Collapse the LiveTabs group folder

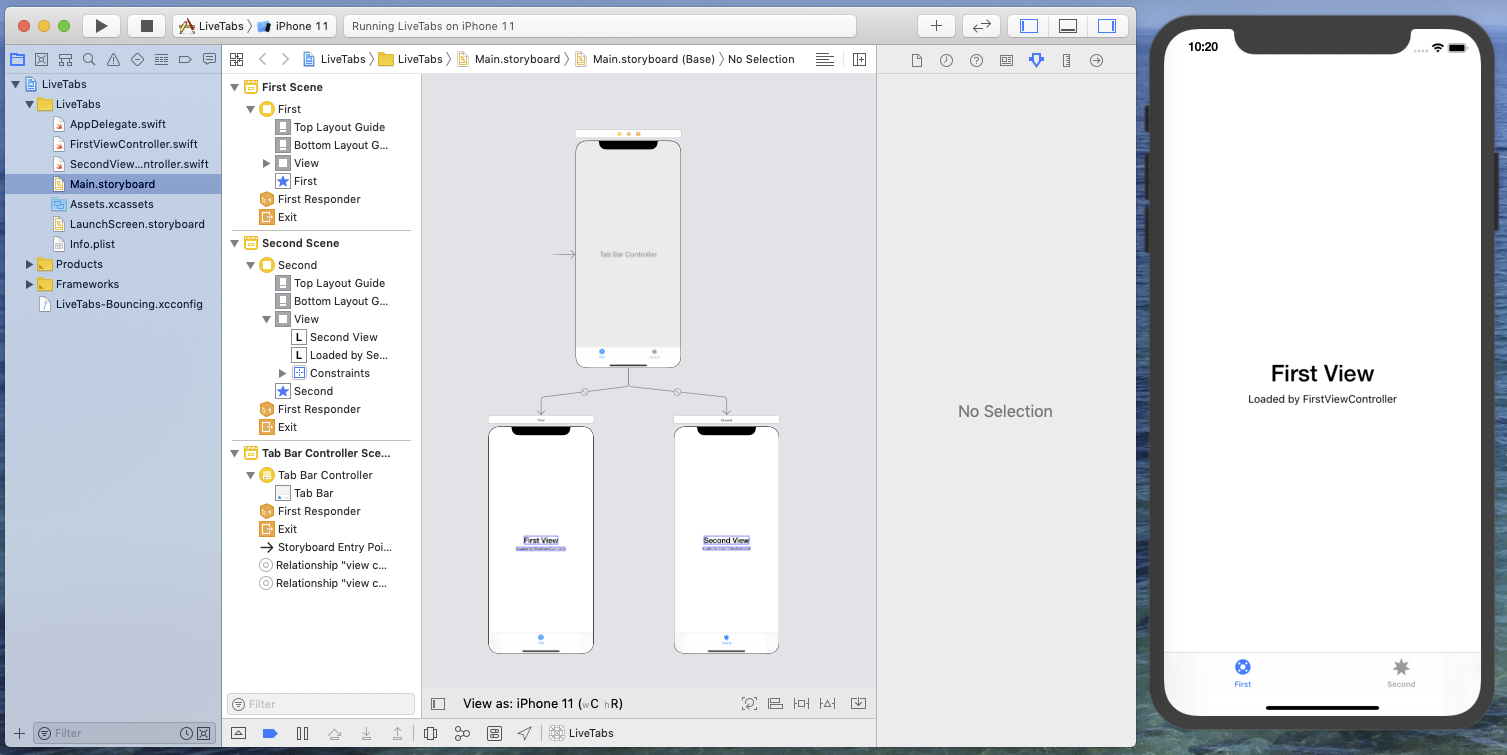point(29,104)
